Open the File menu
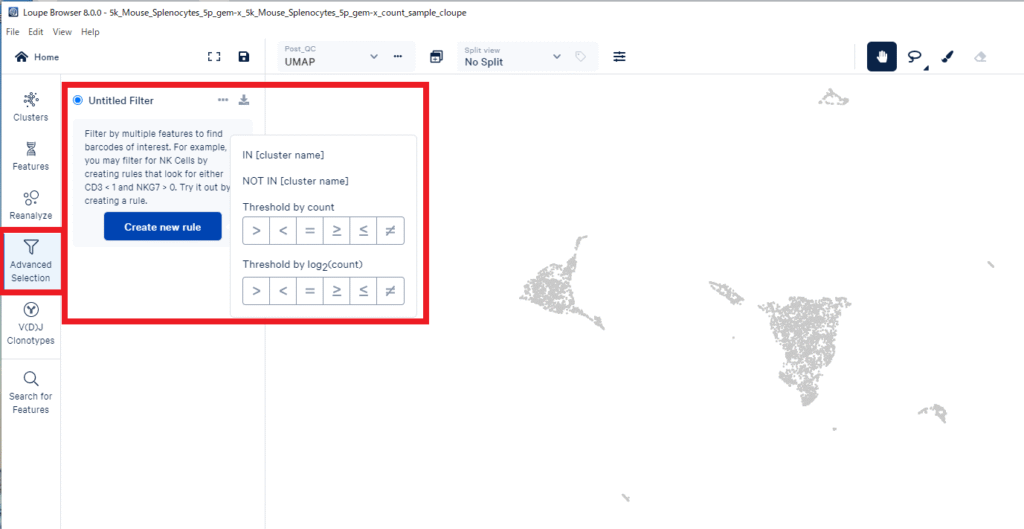 click(x=13, y=32)
